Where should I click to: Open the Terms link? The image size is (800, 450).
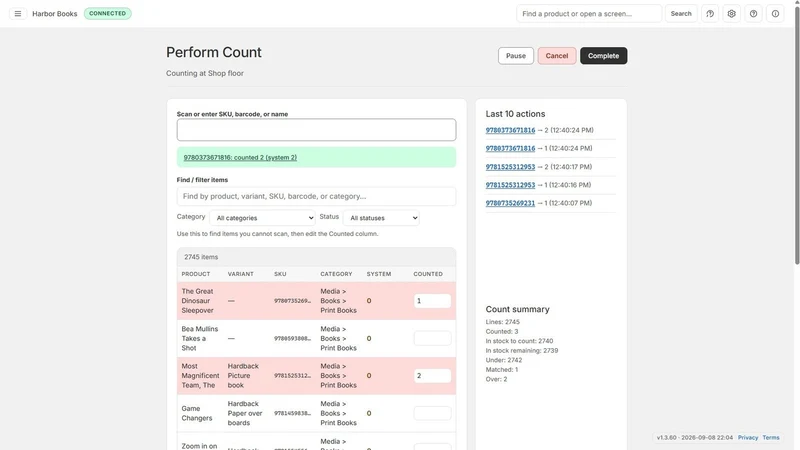771,438
